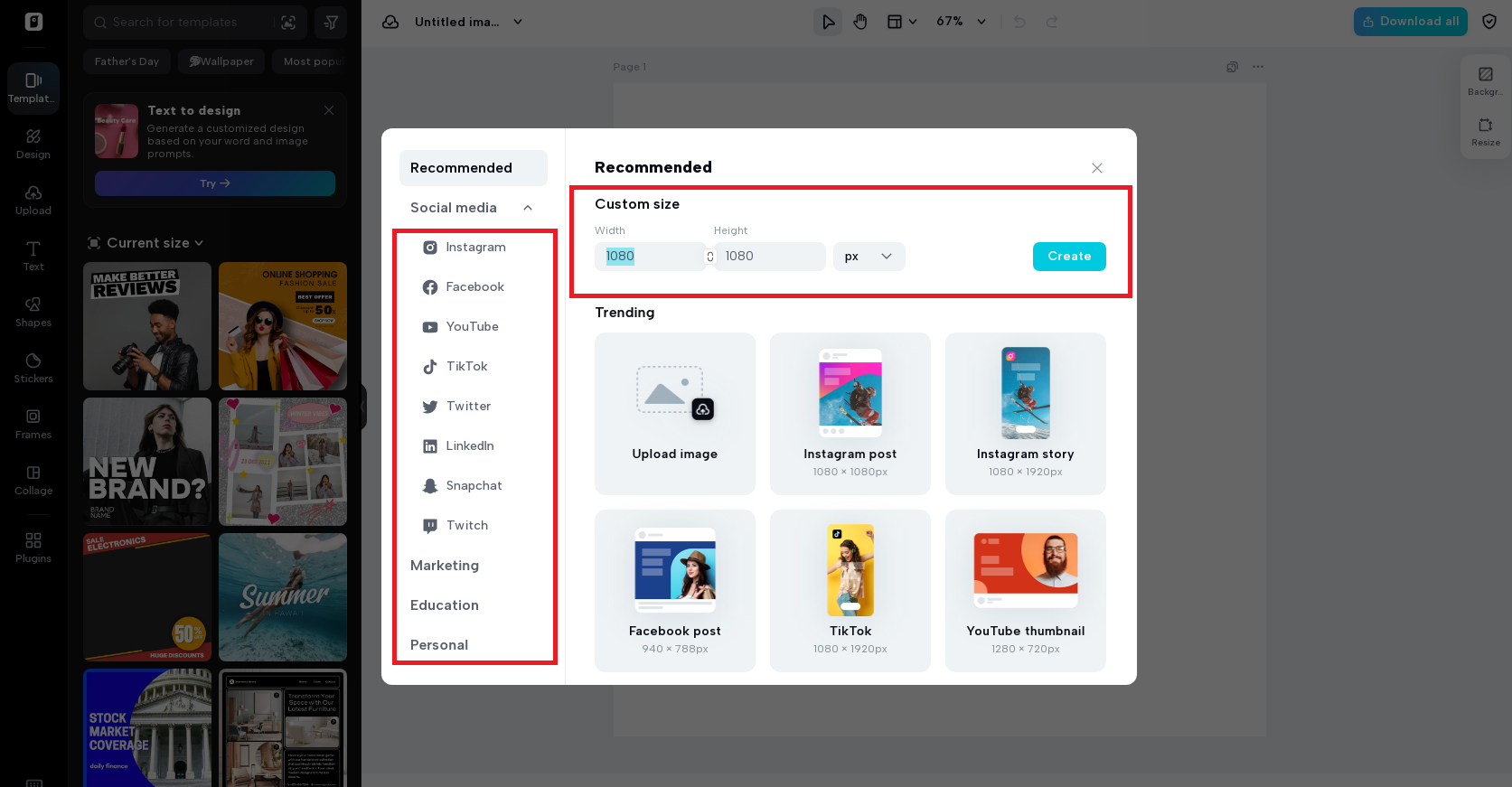Open the template filter icon
This screenshot has width=1512, height=787.
click(331, 22)
